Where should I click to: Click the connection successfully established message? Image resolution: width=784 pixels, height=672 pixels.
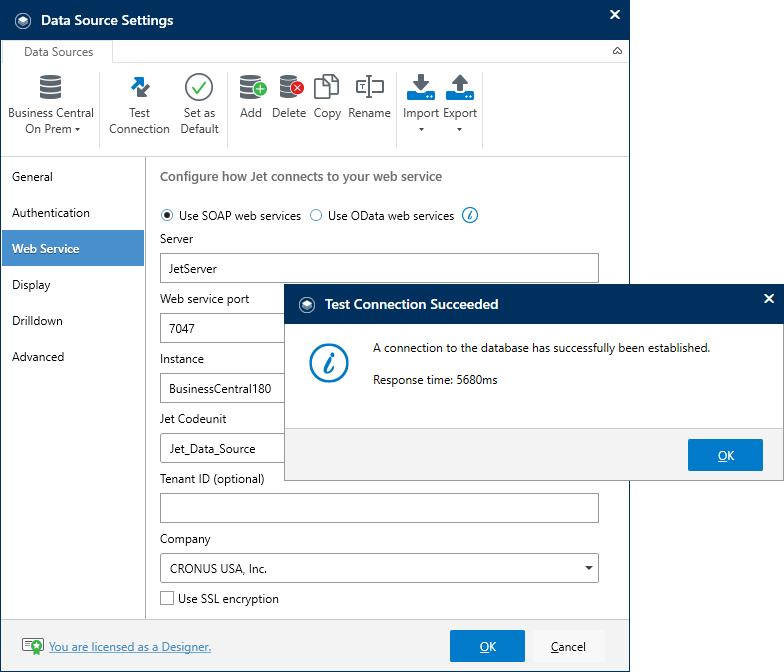(x=542, y=348)
